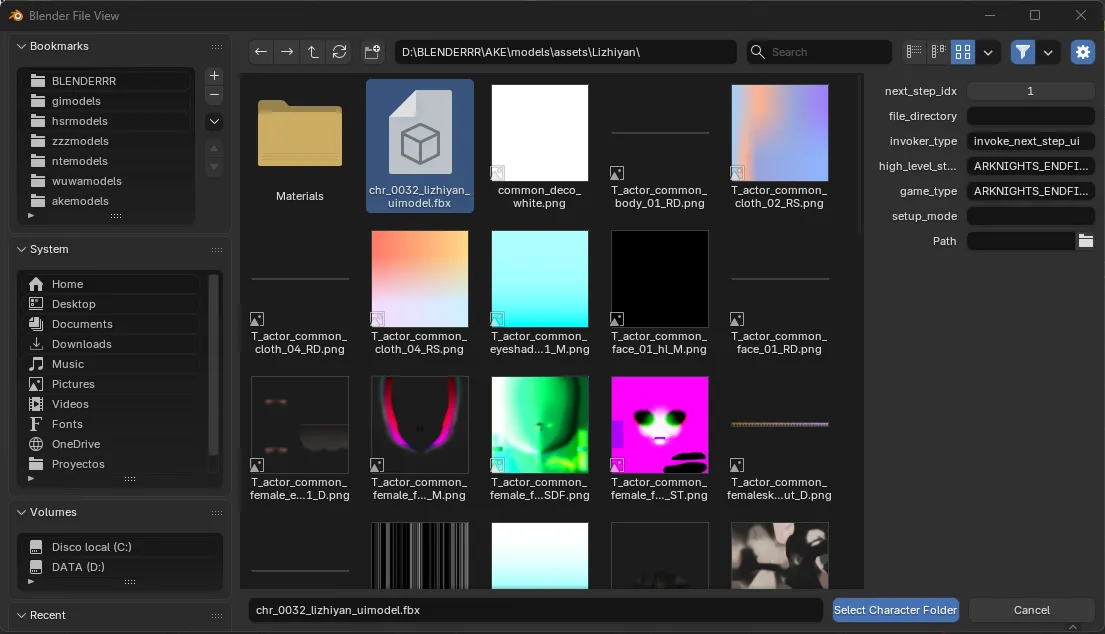Click the Search field

pos(819,52)
